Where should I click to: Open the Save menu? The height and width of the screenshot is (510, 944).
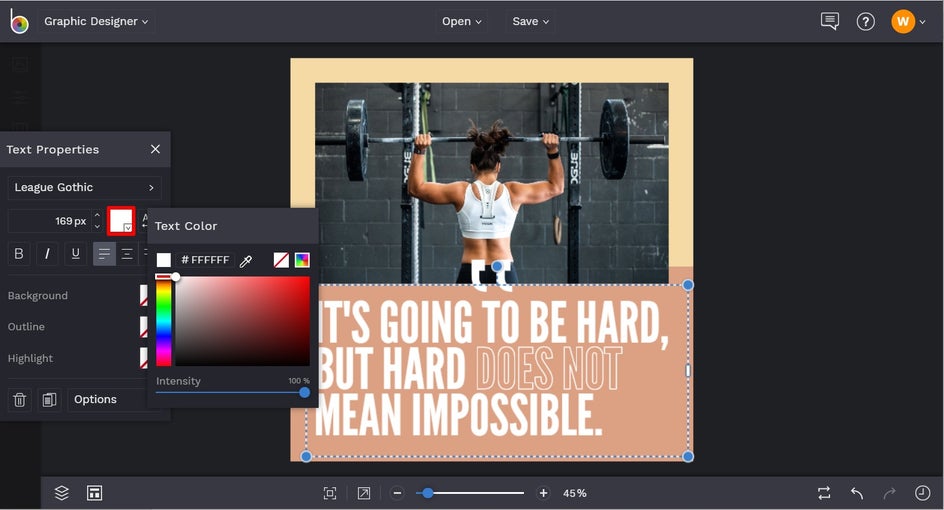(530, 21)
